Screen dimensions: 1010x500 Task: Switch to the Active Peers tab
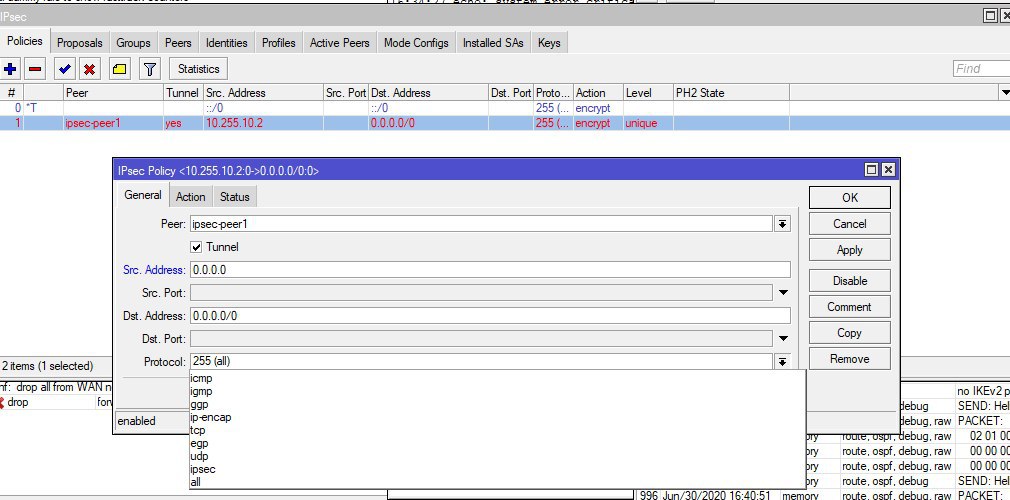pyautogui.click(x=339, y=43)
